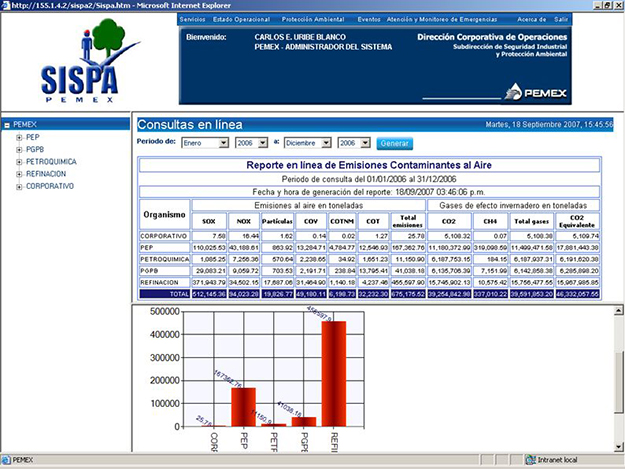Open the Estado Operacional menu
Image resolution: width=625 pixels, height=469 pixels.
pos(241,19)
